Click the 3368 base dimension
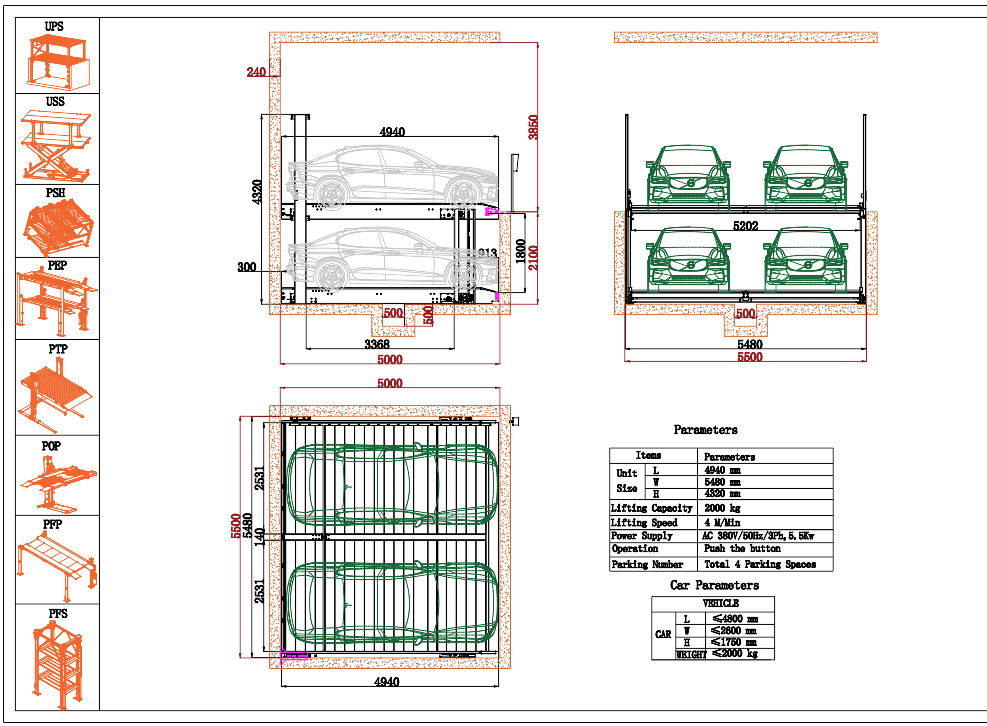The width and height of the screenshot is (987, 726). [376, 344]
